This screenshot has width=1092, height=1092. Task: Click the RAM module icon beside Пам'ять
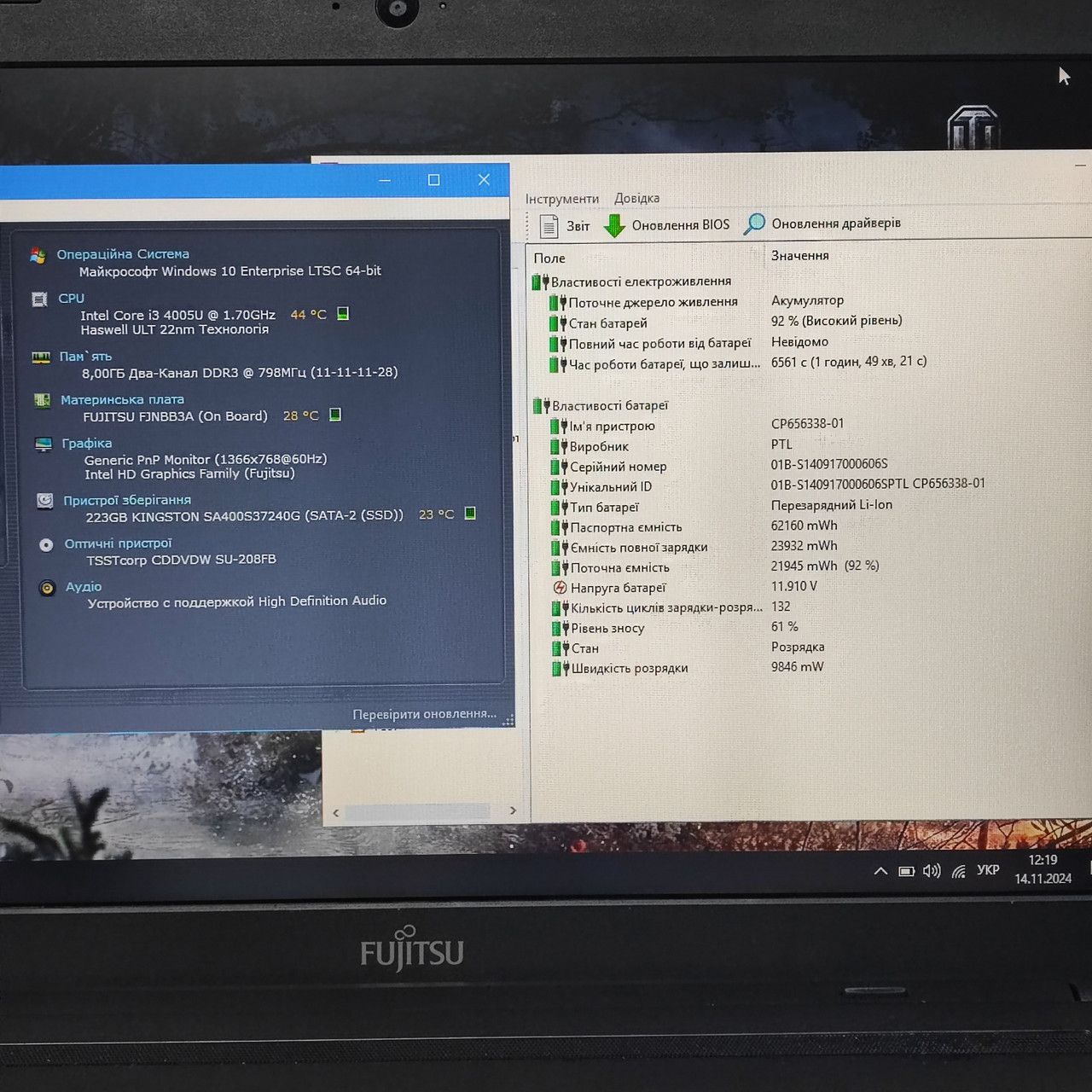[41, 357]
